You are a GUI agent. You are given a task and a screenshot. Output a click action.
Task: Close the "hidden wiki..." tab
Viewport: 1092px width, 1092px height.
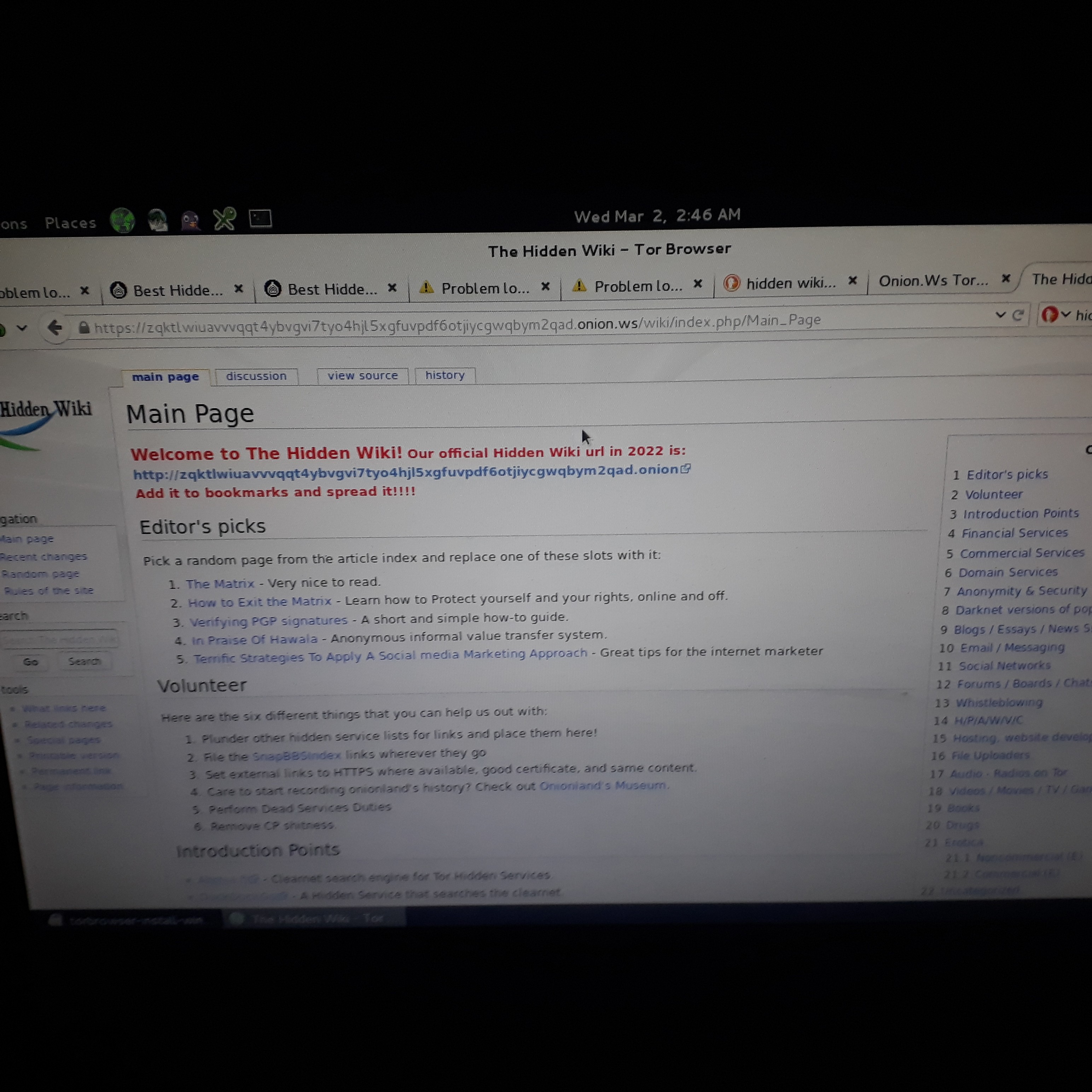(852, 280)
